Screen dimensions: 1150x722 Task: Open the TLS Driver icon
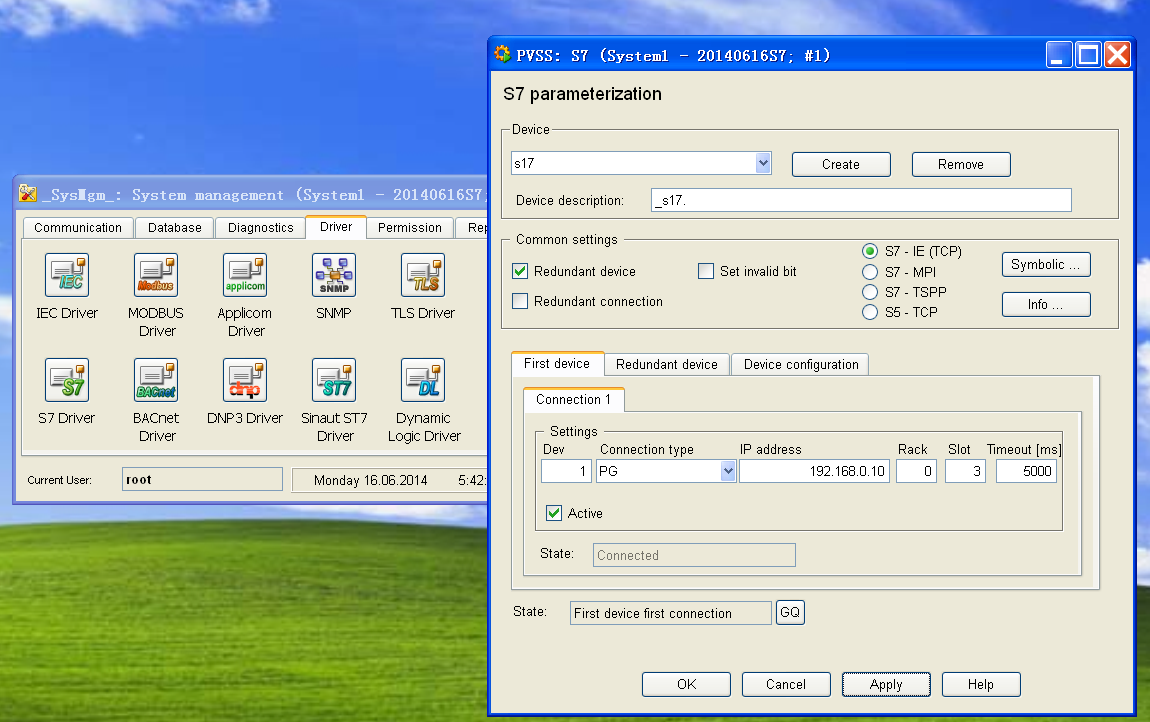[x=423, y=275]
